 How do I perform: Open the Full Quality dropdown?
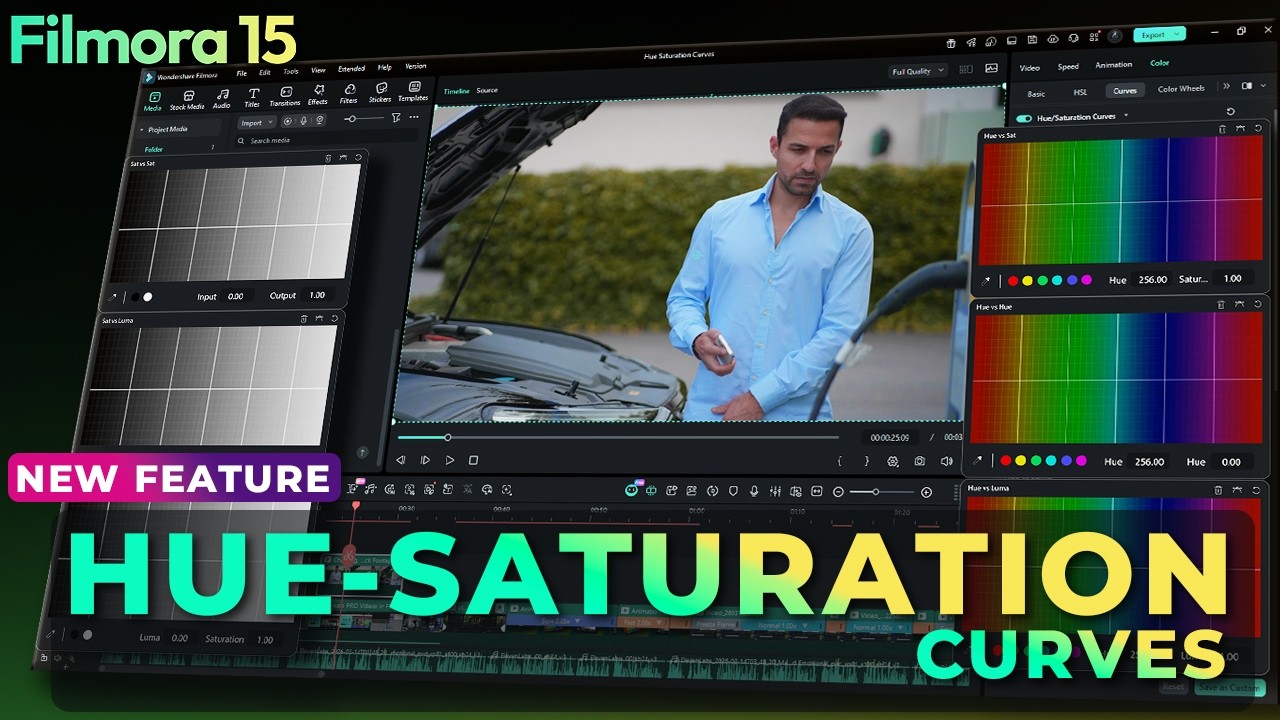coord(918,71)
